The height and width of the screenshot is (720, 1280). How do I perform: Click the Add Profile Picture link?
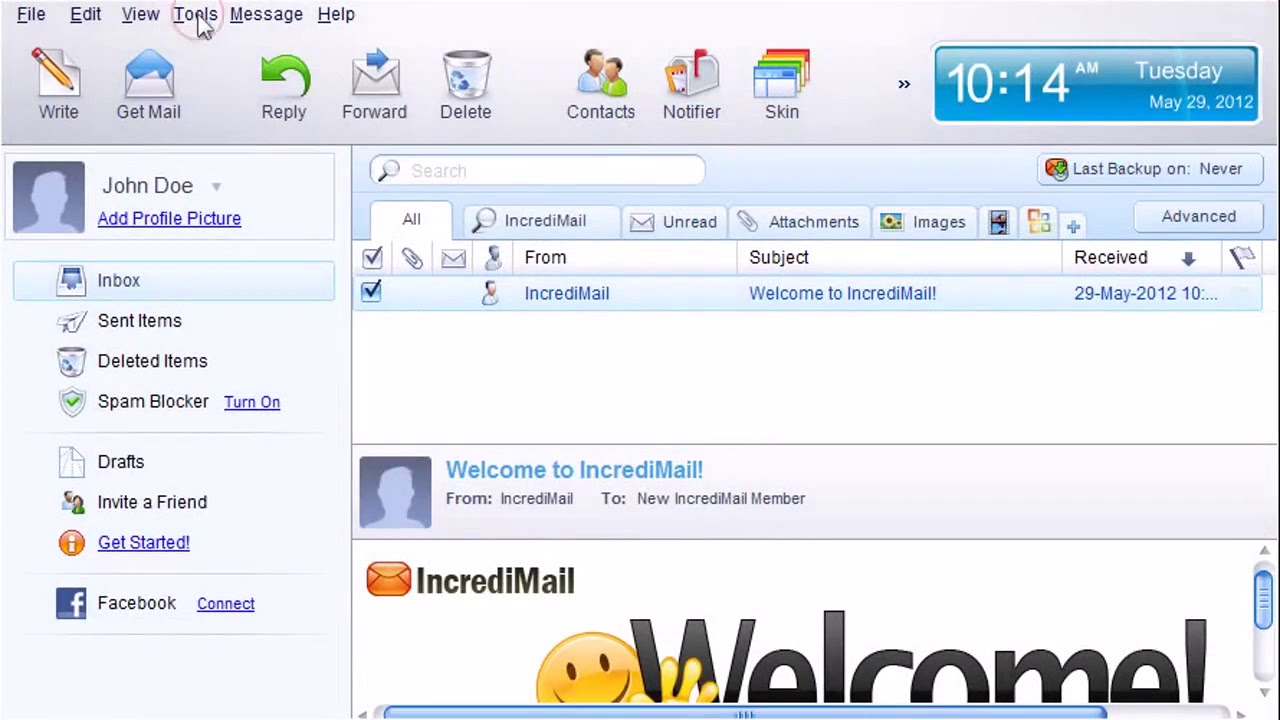[169, 218]
